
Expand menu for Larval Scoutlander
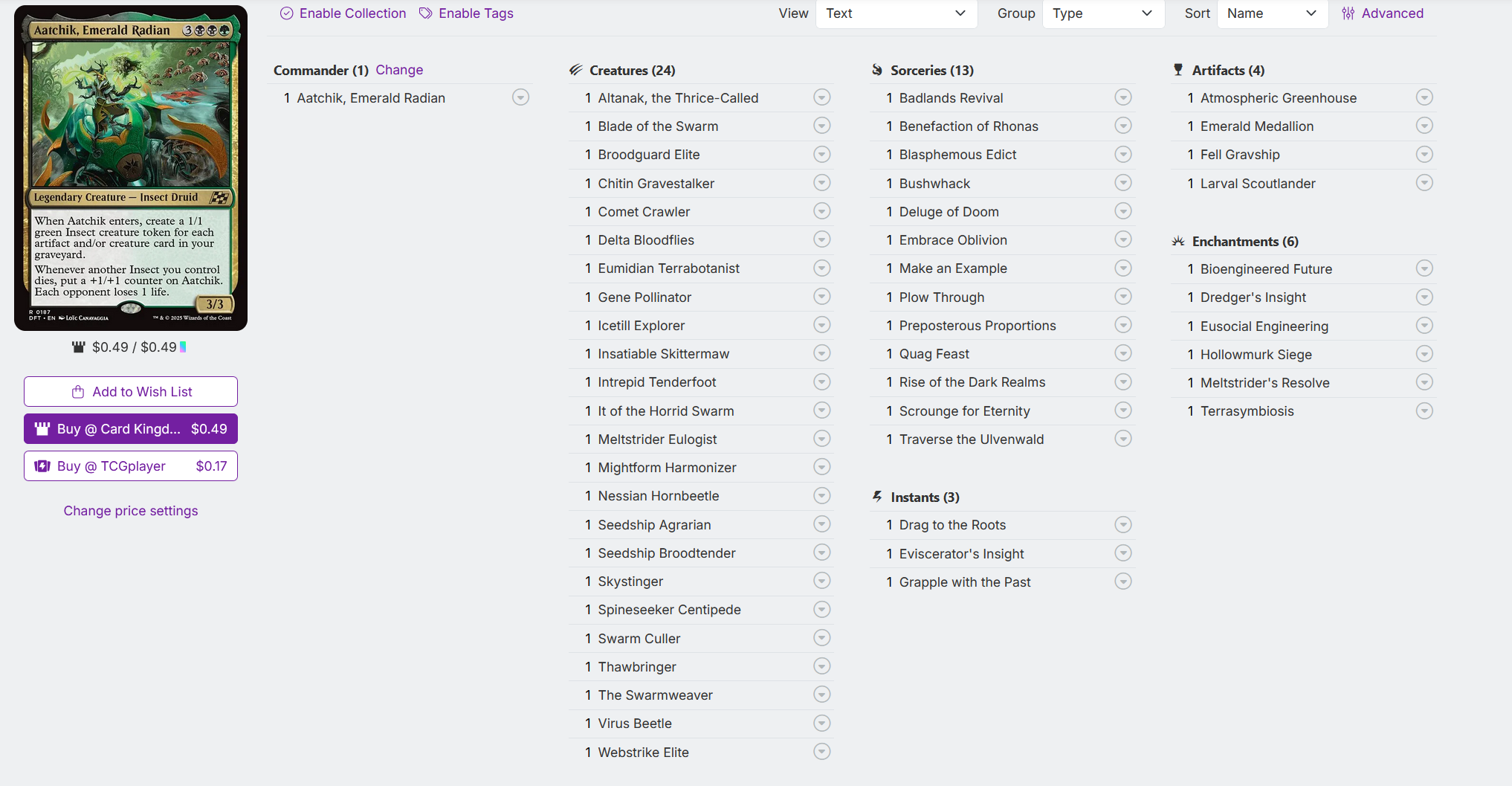click(1424, 183)
